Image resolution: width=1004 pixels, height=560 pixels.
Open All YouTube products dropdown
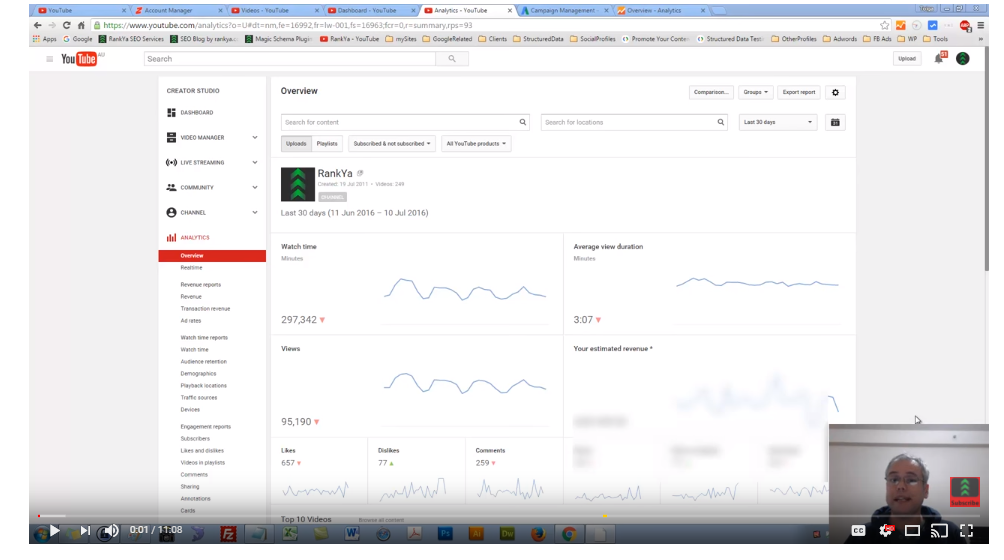tap(476, 143)
